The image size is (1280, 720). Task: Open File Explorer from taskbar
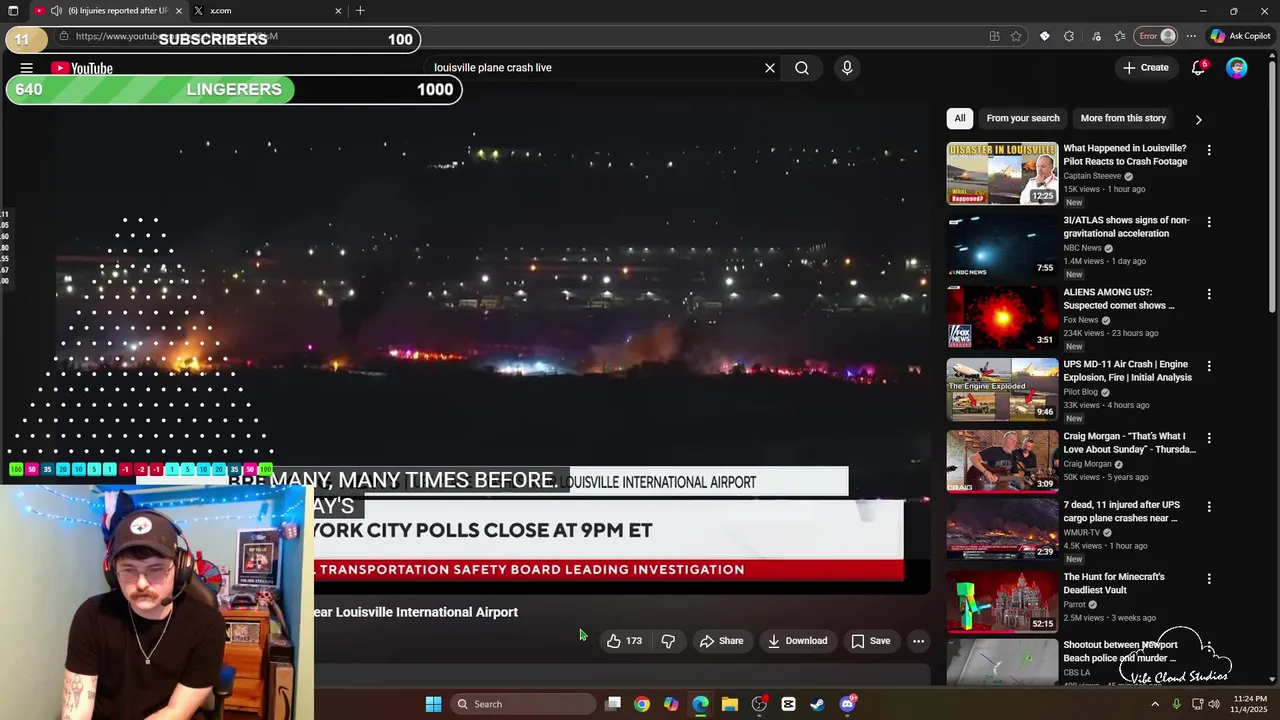tap(730, 704)
